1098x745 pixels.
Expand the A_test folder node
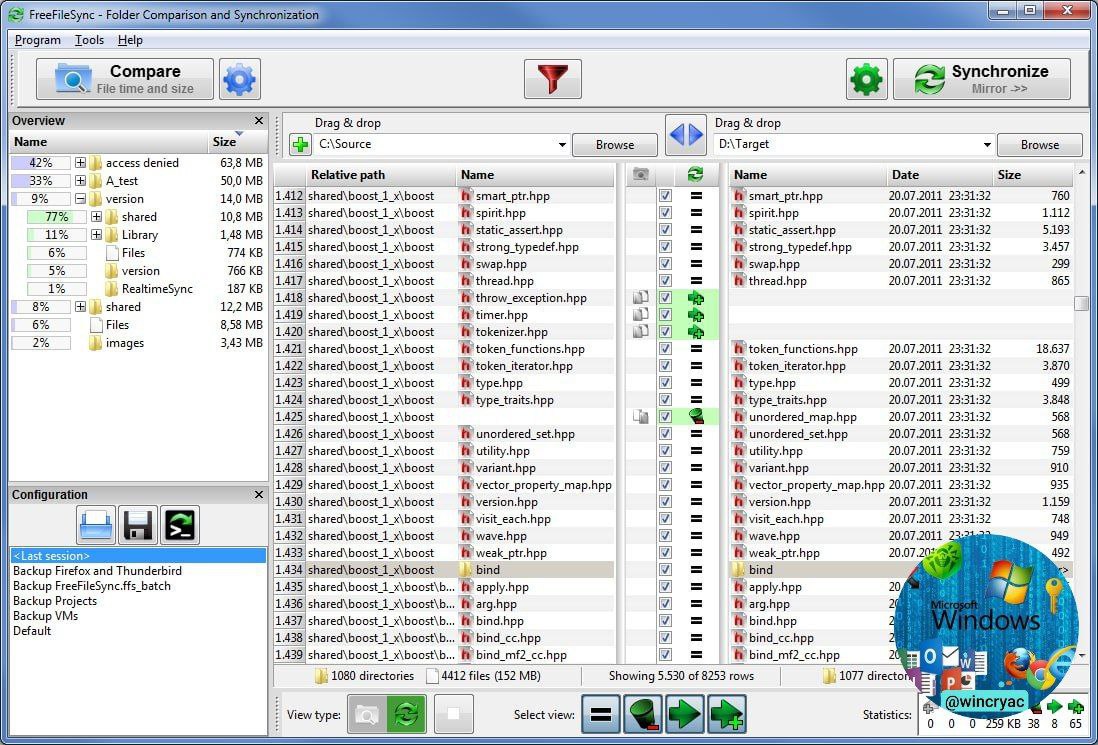coord(81,181)
